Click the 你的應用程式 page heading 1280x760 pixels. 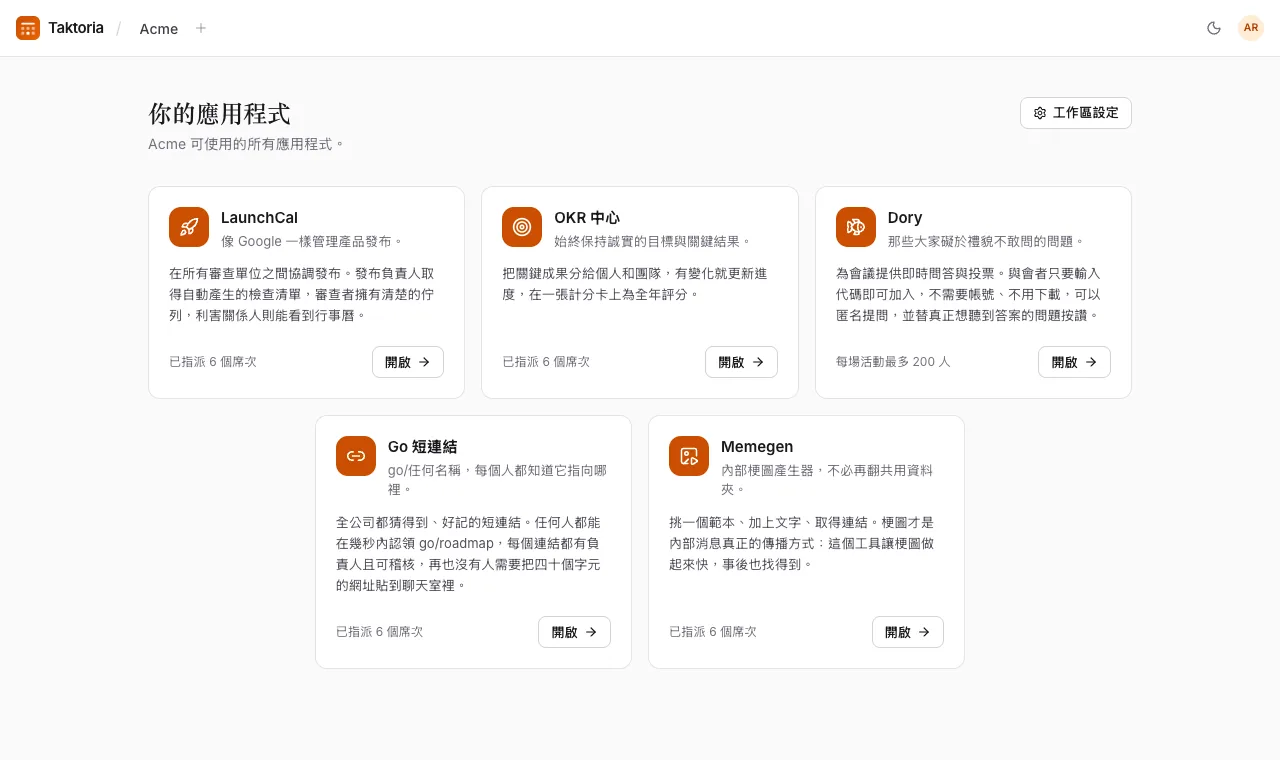(219, 113)
